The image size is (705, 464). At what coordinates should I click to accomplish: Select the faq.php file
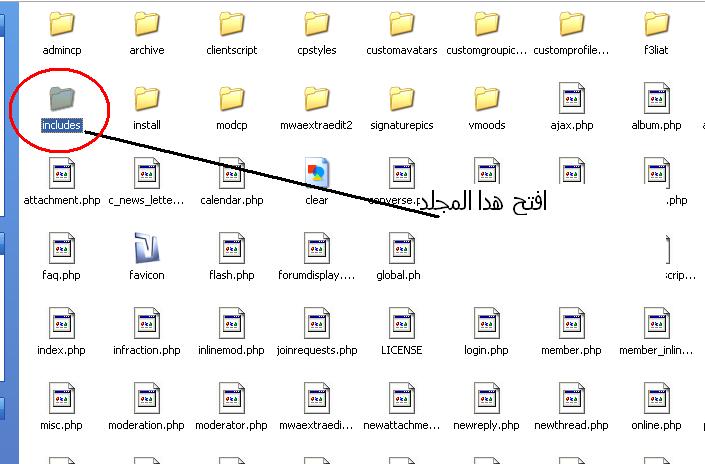click(x=62, y=248)
